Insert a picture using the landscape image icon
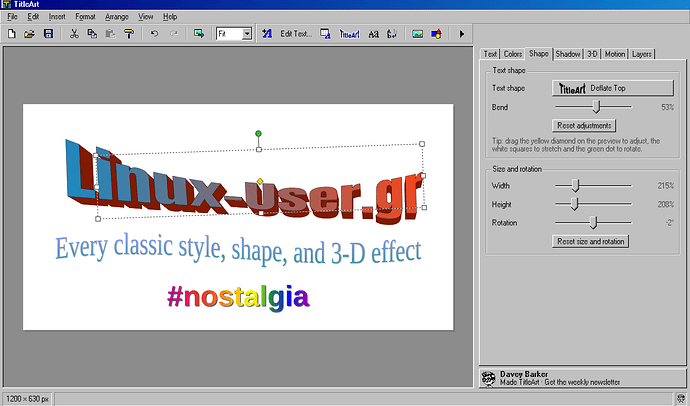This screenshot has height=406, width=690. point(418,34)
